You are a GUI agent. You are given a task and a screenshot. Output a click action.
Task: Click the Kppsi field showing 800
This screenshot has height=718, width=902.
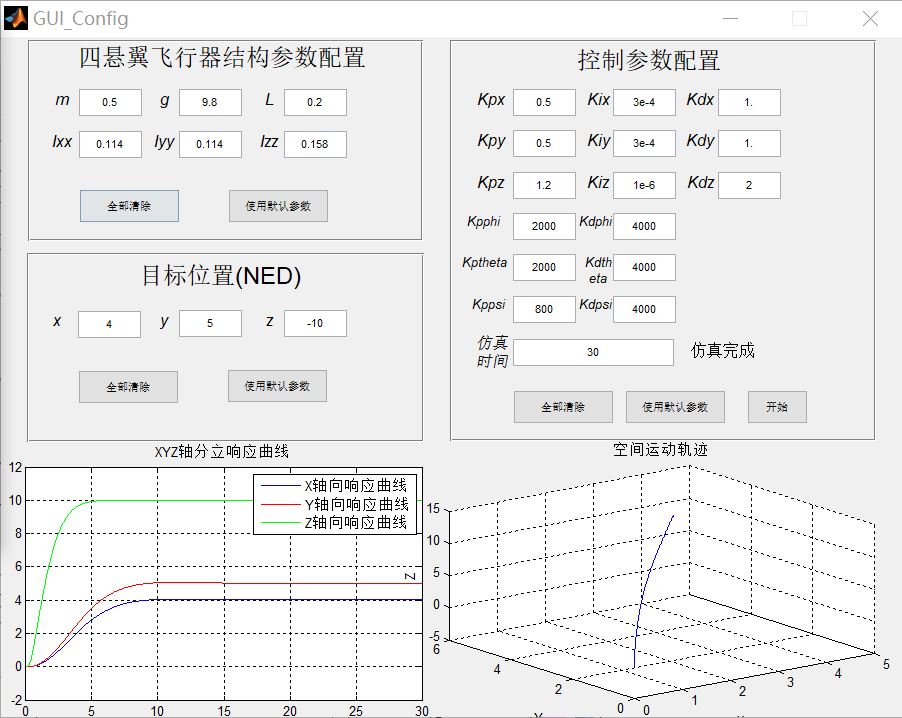click(544, 309)
